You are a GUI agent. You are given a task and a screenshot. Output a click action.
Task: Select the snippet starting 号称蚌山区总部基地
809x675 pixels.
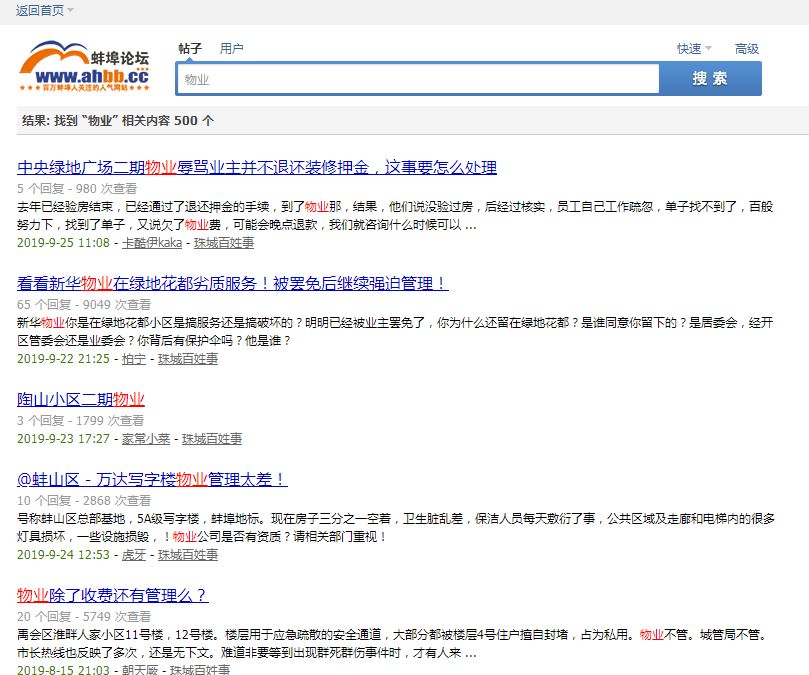(x=396, y=528)
